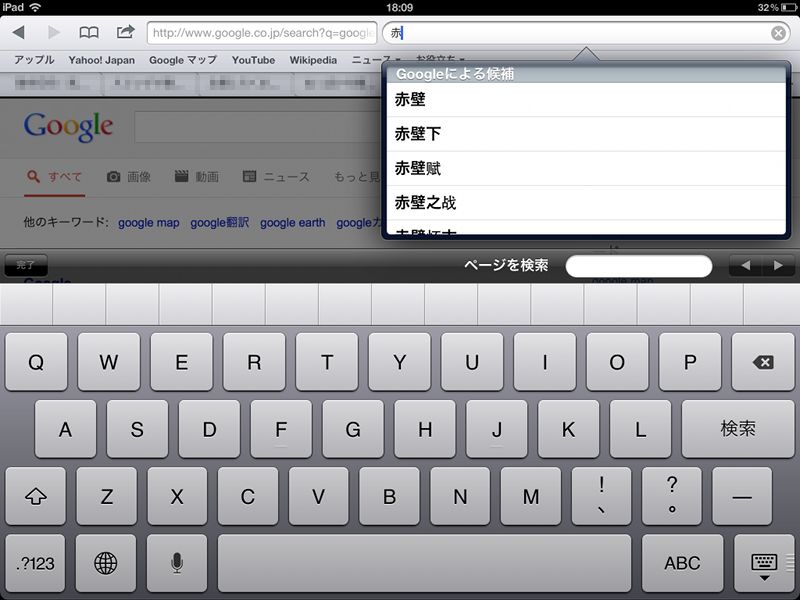Tap the shift arrow key
The height and width of the screenshot is (600, 800).
[35, 496]
